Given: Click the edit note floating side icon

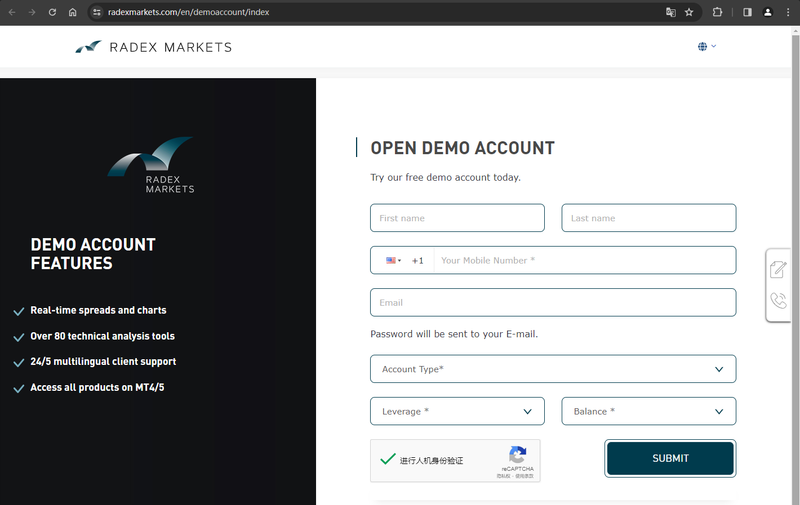Looking at the screenshot, I should coord(778,269).
